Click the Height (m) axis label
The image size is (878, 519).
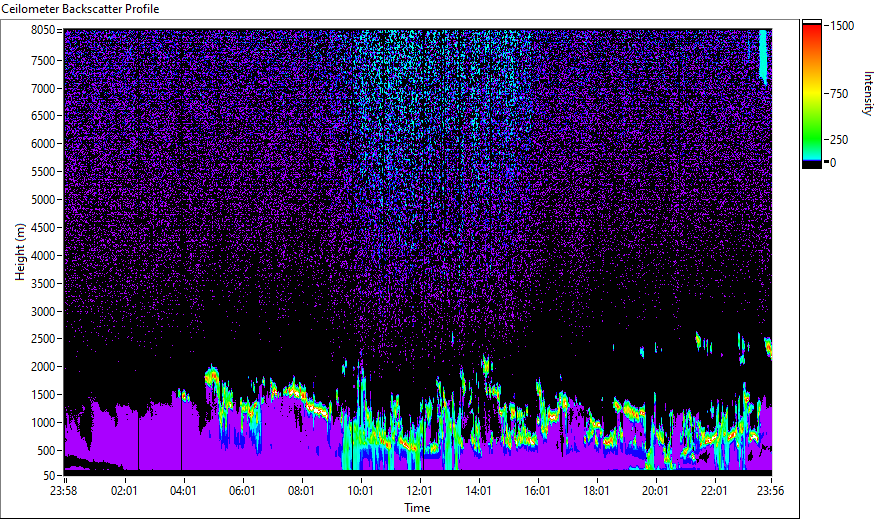pyautogui.click(x=20, y=252)
